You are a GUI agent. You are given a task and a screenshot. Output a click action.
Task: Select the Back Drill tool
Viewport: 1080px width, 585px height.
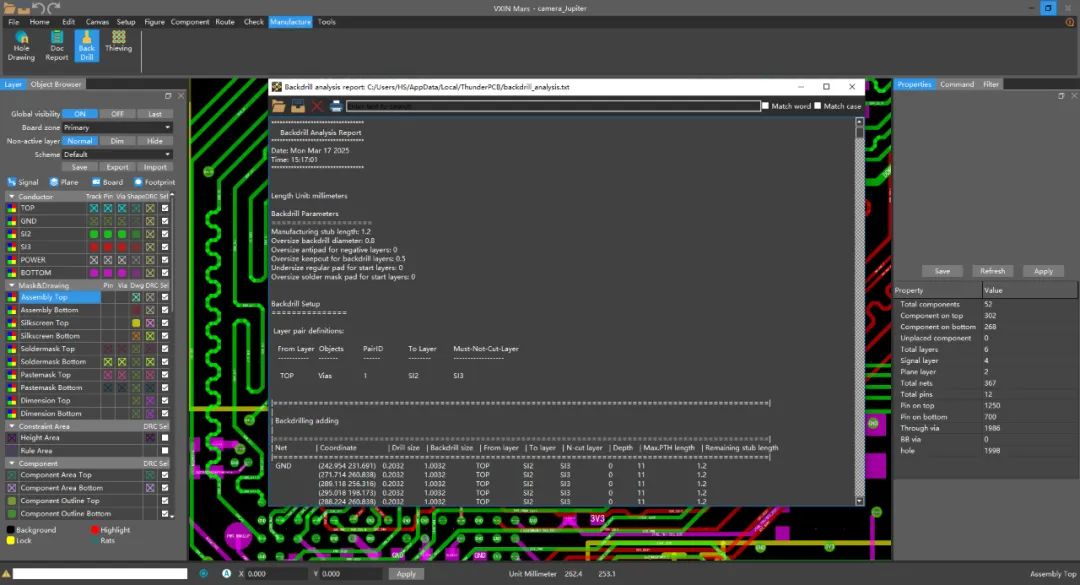pyautogui.click(x=87, y=45)
